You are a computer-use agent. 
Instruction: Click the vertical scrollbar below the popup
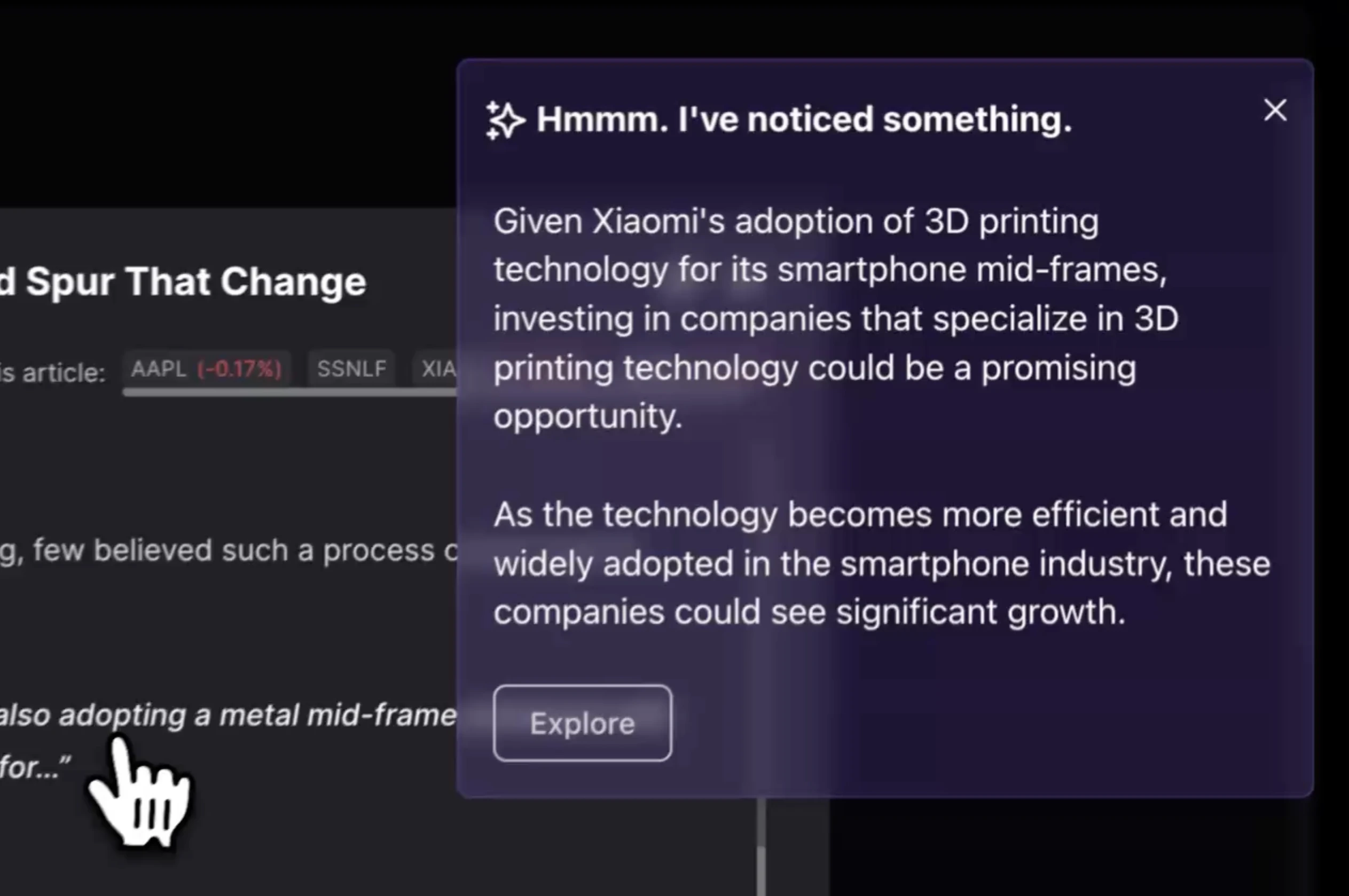click(761, 846)
